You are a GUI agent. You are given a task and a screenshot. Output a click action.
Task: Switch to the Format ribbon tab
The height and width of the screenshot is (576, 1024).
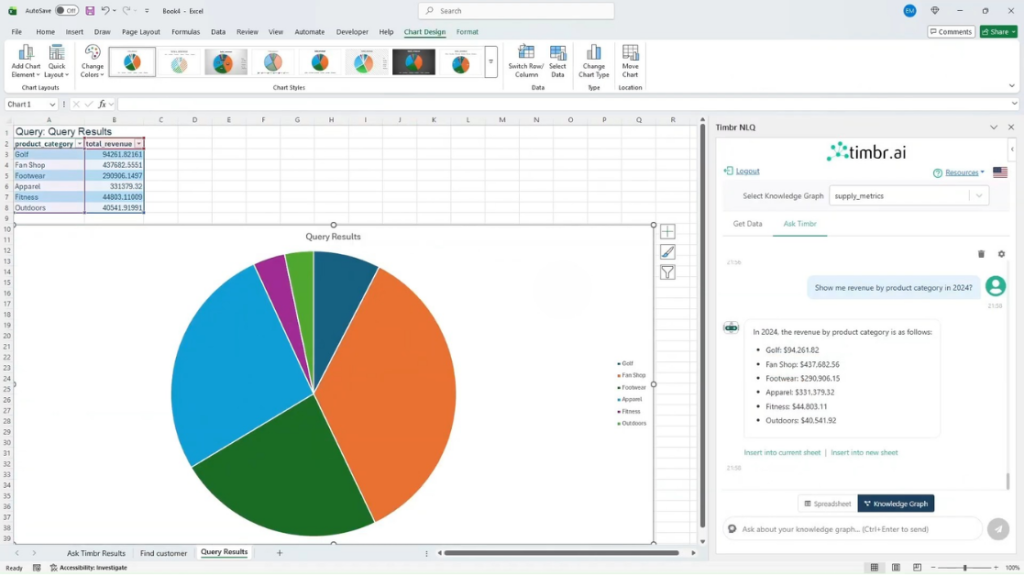tap(467, 31)
